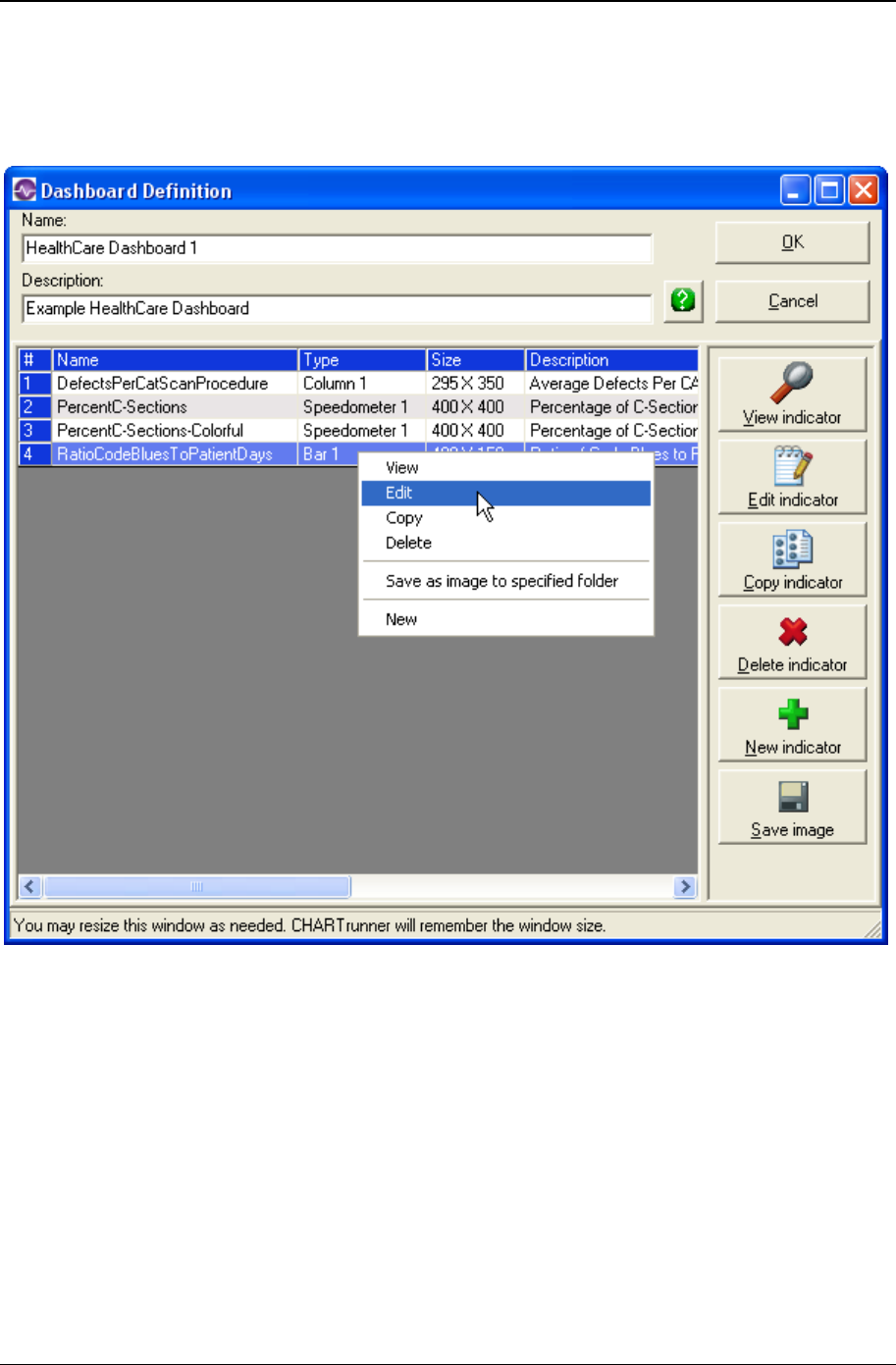The height and width of the screenshot is (1365, 896).
Task: Click the horizontal scrollbar left arrow
Action: tap(29, 887)
